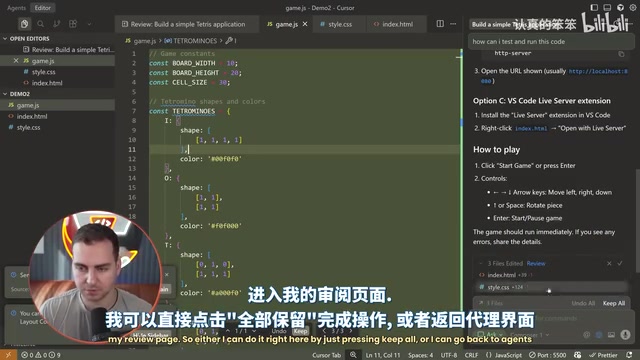The width and height of the screenshot is (640, 360).
Task: Change the line ending via CRLF
Action: click(471, 355)
